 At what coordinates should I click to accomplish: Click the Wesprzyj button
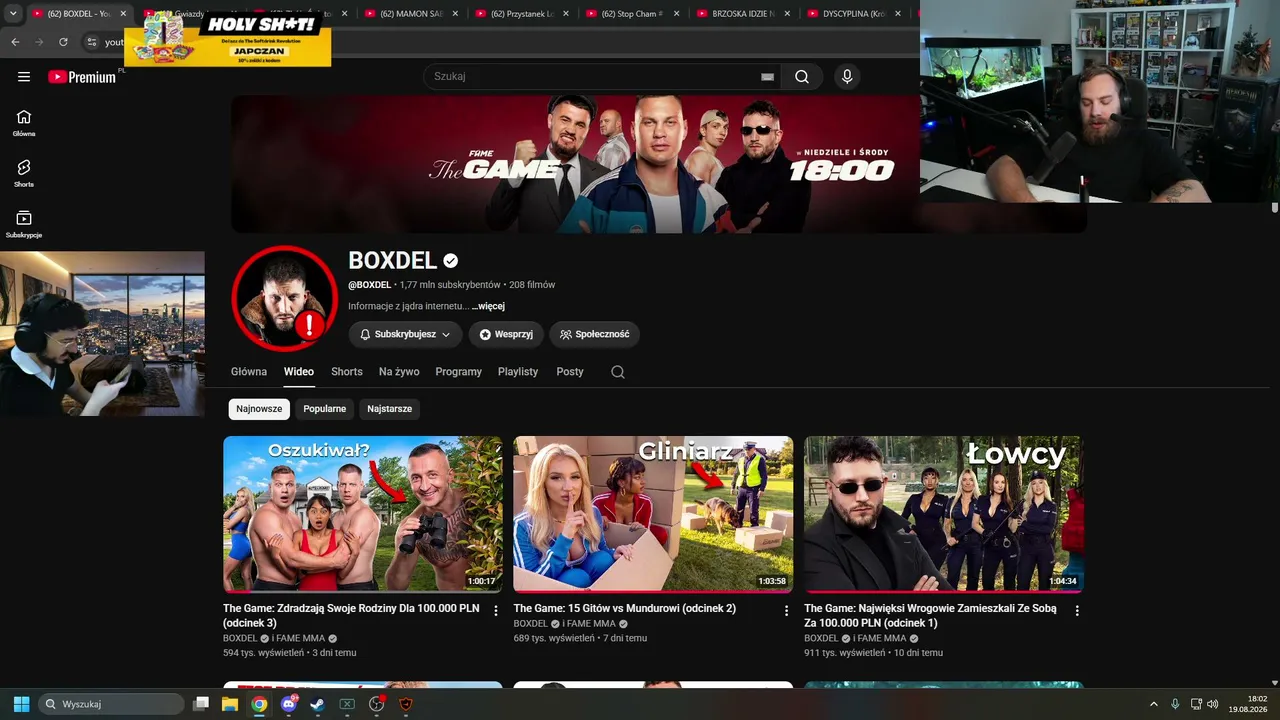click(506, 334)
